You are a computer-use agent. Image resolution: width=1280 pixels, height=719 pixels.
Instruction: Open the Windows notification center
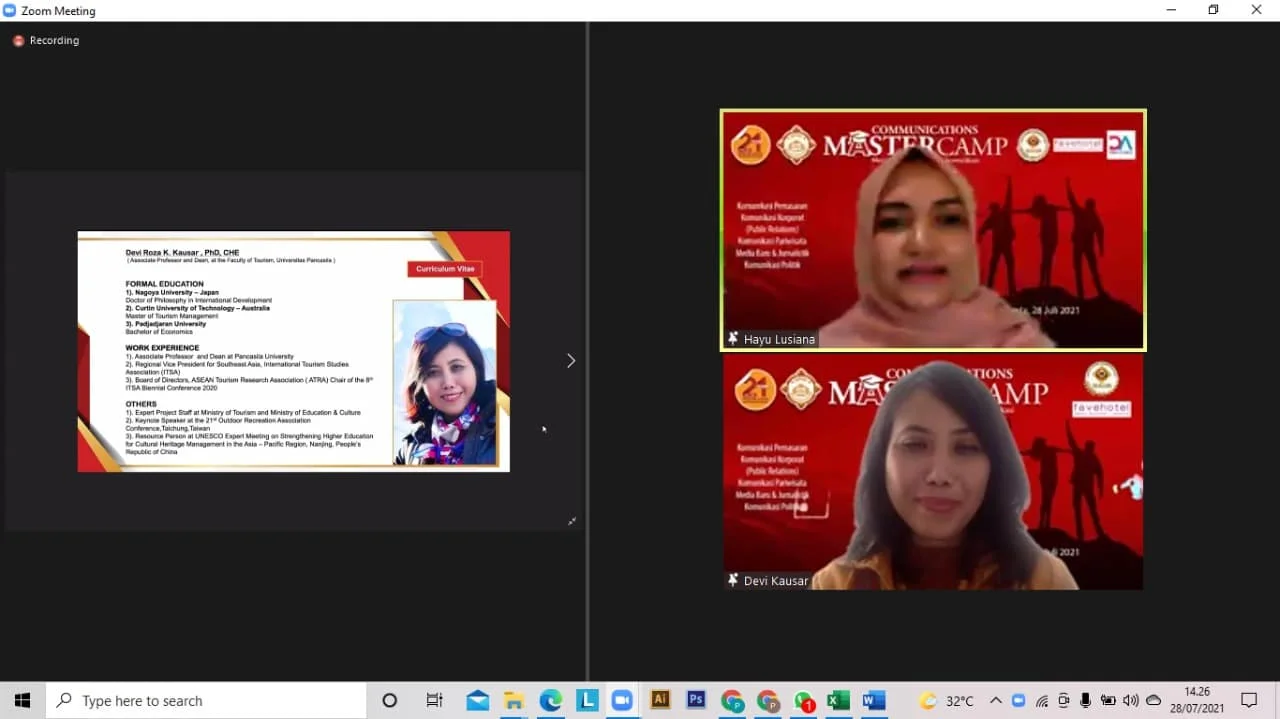coord(1249,701)
